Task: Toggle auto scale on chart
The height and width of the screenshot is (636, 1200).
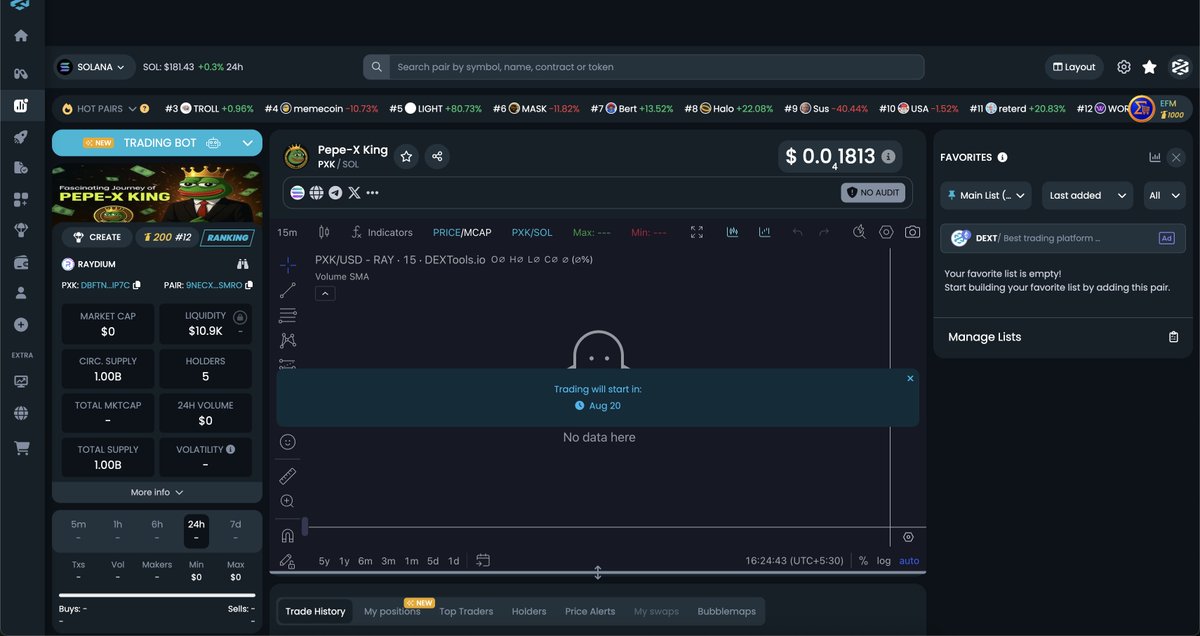Action: [909, 561]
